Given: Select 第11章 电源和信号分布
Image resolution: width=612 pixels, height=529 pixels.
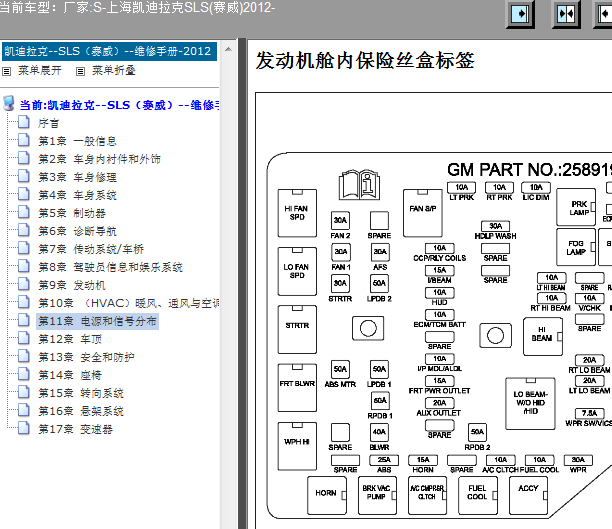Looking at the screenshot, I should point(97,321).
